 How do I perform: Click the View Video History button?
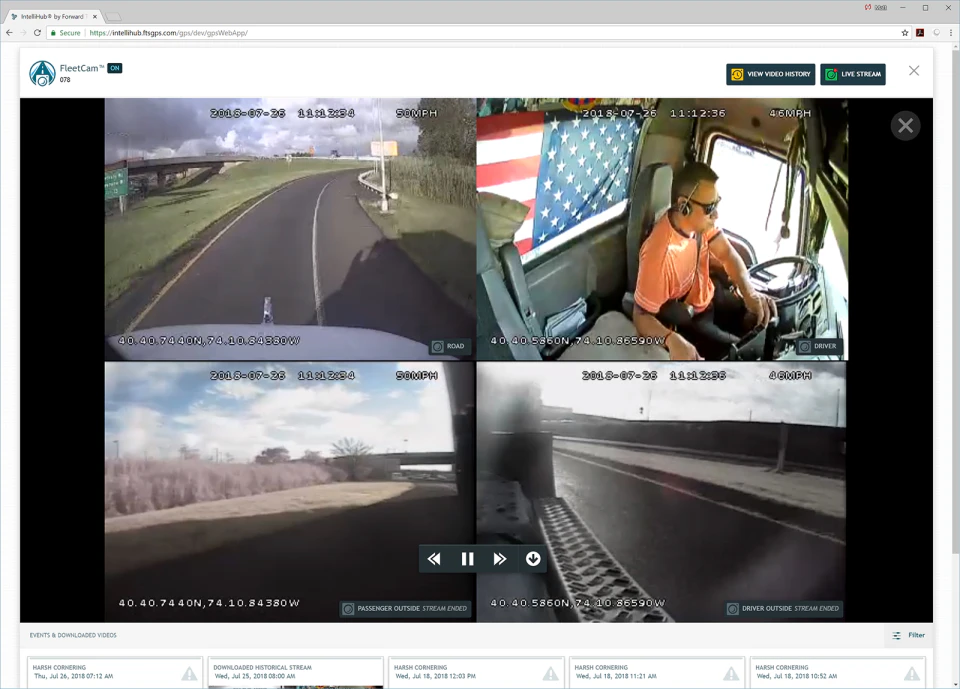click(x=770, y=74)
